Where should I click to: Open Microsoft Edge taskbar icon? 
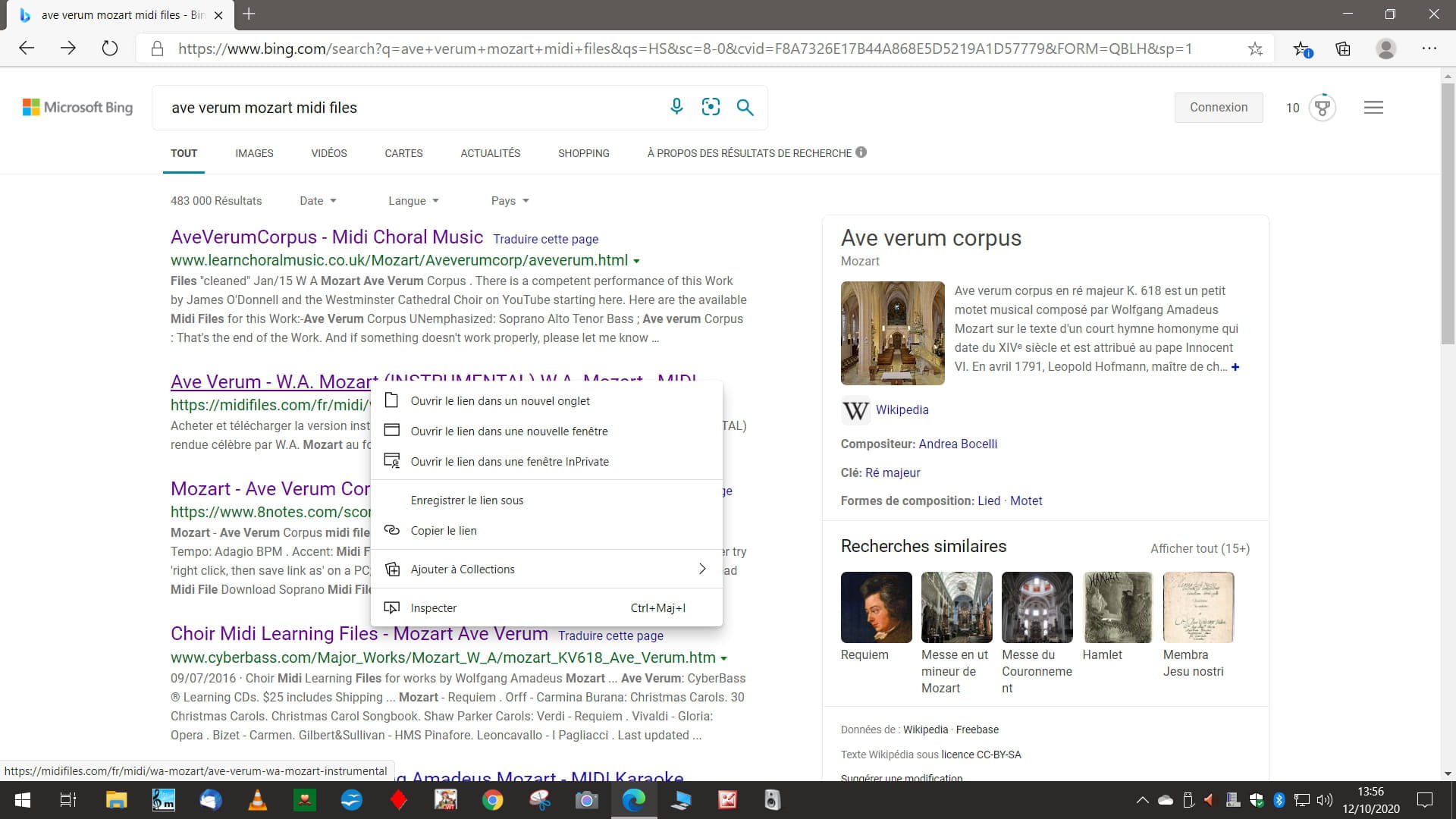pos(634,800)
